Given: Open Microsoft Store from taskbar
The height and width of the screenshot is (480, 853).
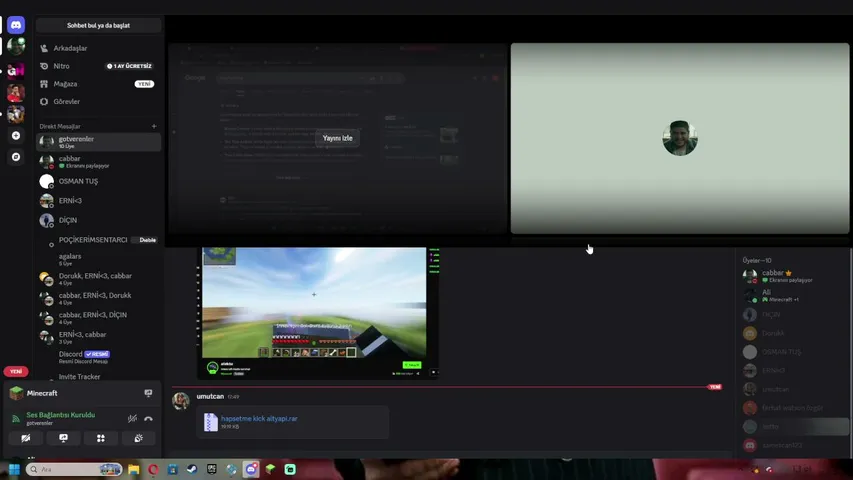Looking at the screenshot, I should 172,469.
